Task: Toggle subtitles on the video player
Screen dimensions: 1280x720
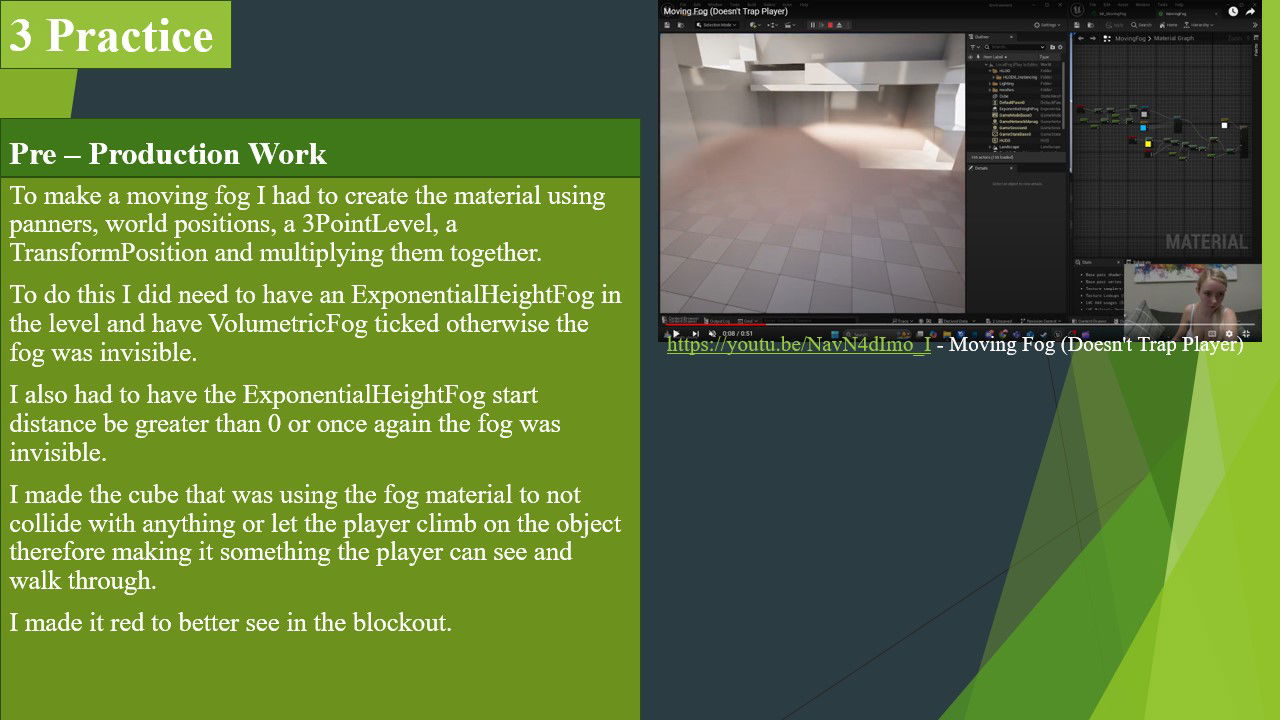Action: [1212, 334]
